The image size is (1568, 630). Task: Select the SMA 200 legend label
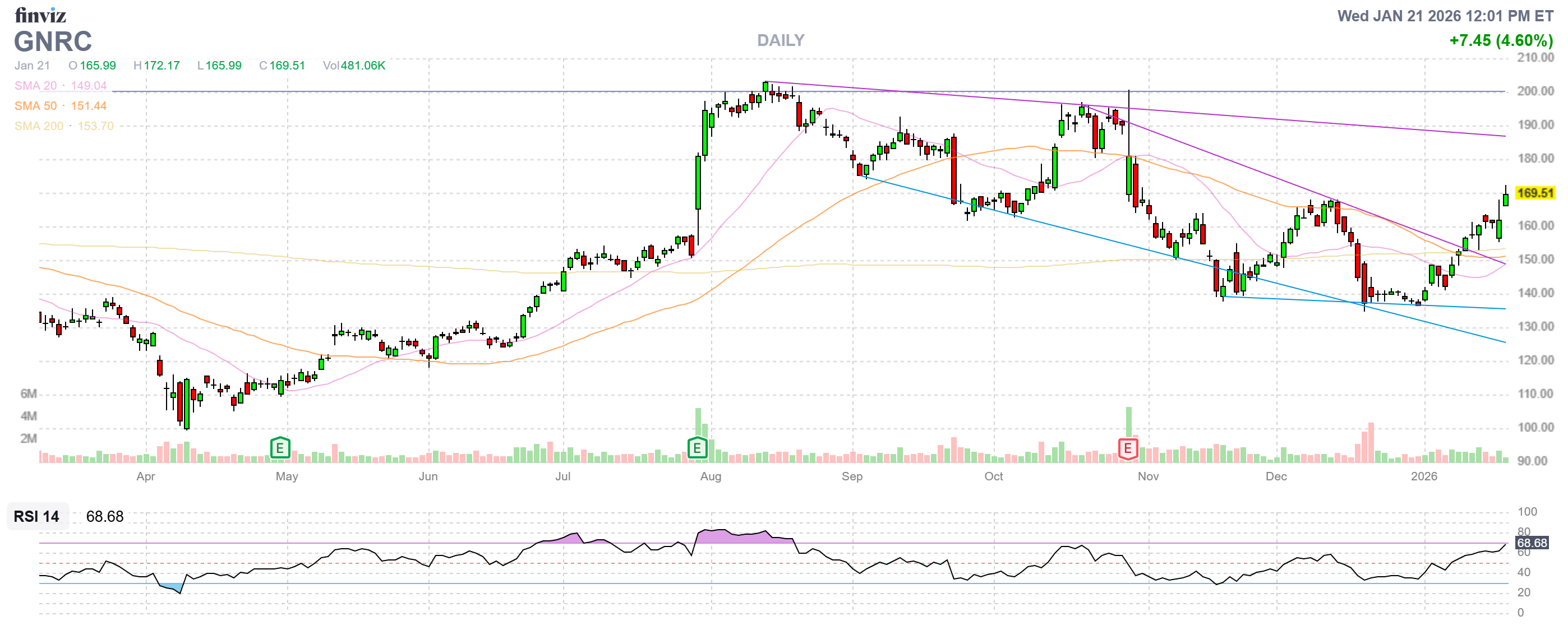click(38, 126)
